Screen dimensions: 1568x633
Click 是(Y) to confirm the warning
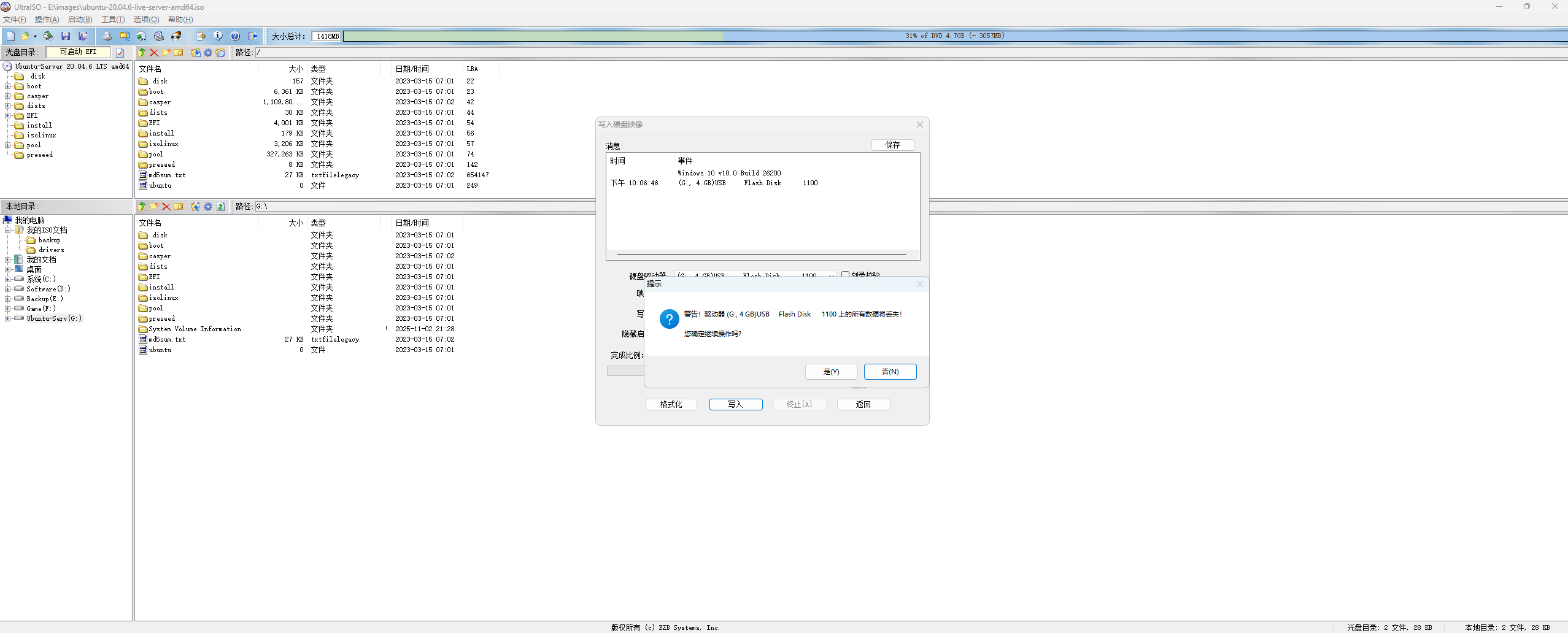pos(831,372)
